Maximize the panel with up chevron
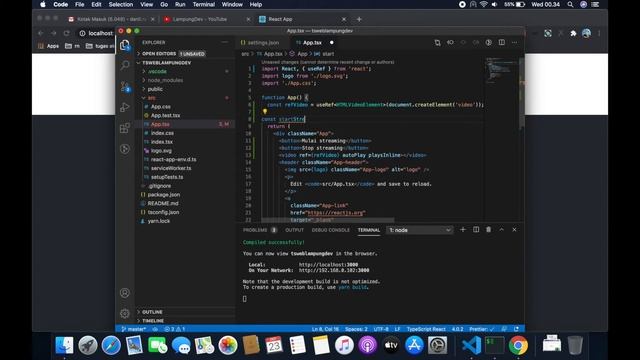Image resolution: width=640 pixels, height=360 pixels. 502,230
